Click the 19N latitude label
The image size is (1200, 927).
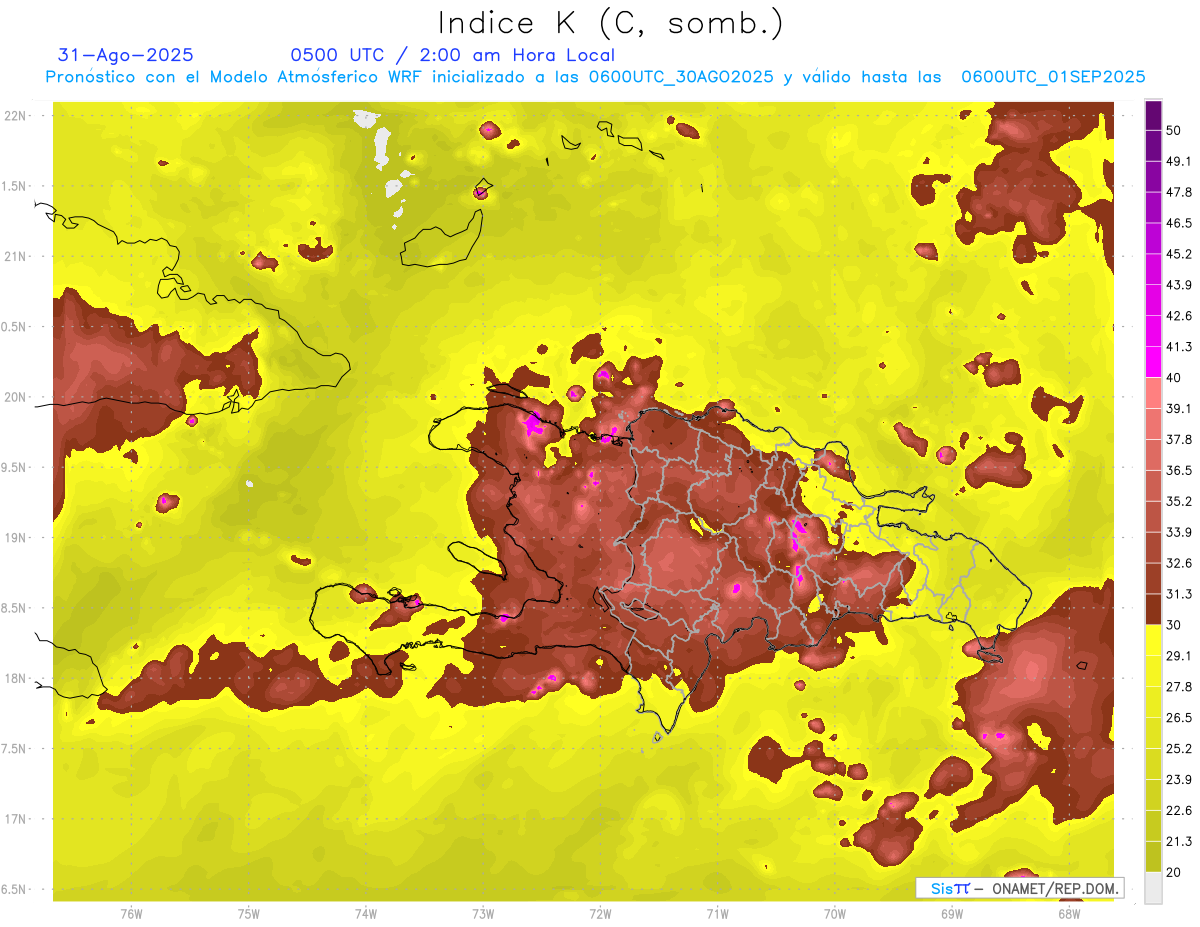[x=17, y=538]
